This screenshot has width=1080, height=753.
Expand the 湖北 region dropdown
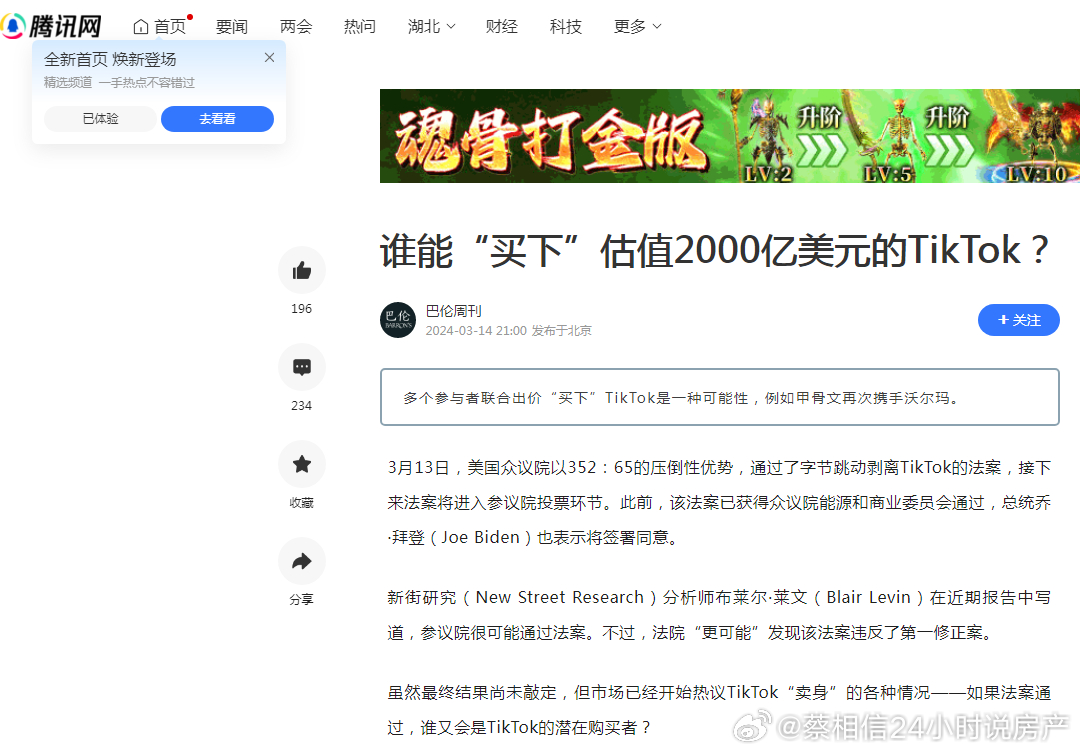point(431,26)
